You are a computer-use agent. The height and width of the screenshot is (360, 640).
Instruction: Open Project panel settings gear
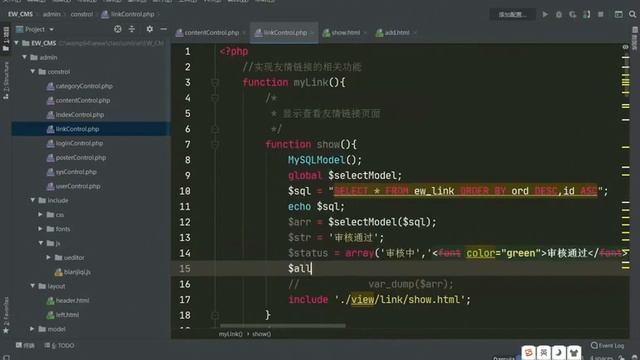pos(149,29)
